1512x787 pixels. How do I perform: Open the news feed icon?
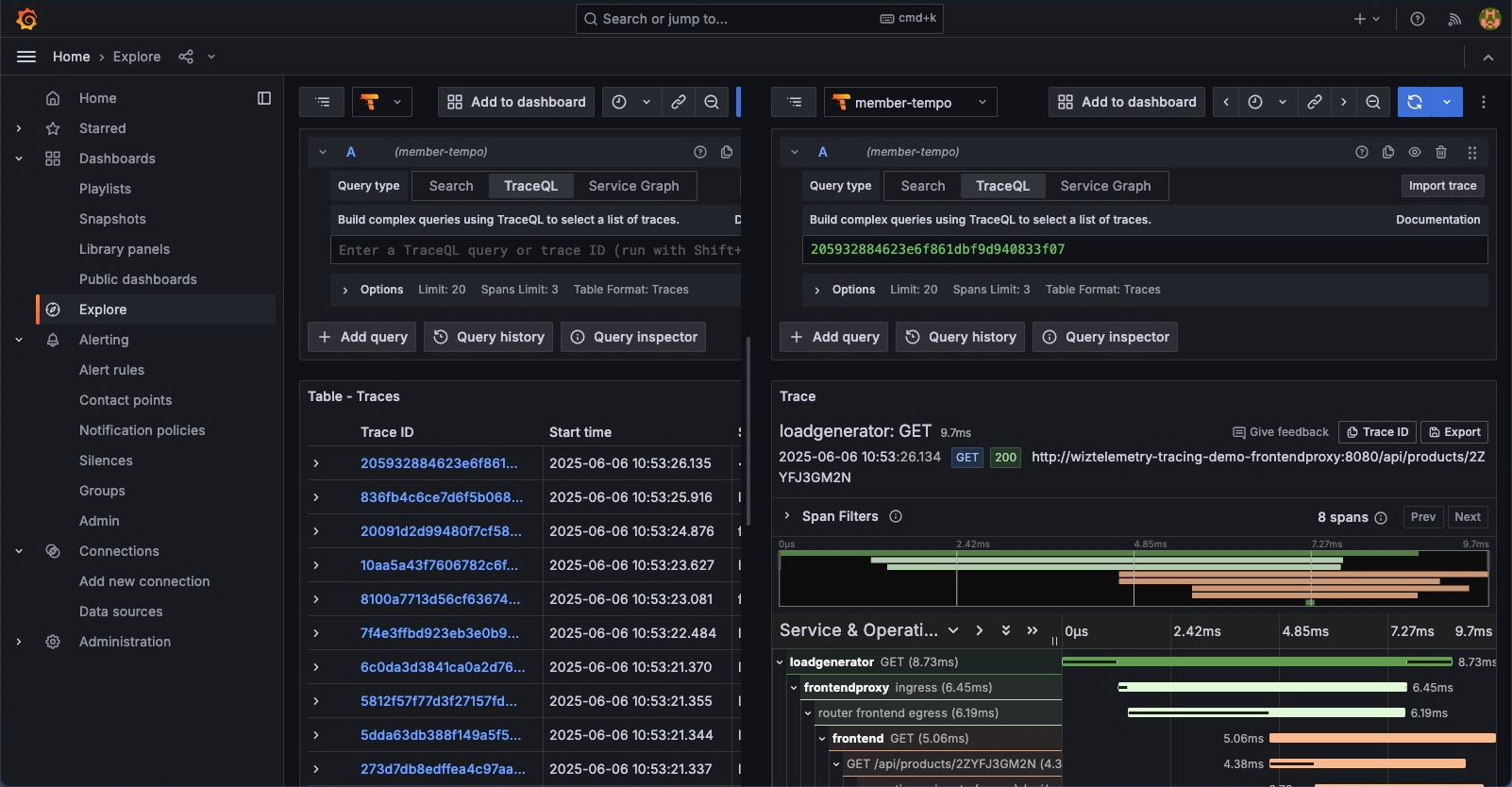(x=1454, y=19)
